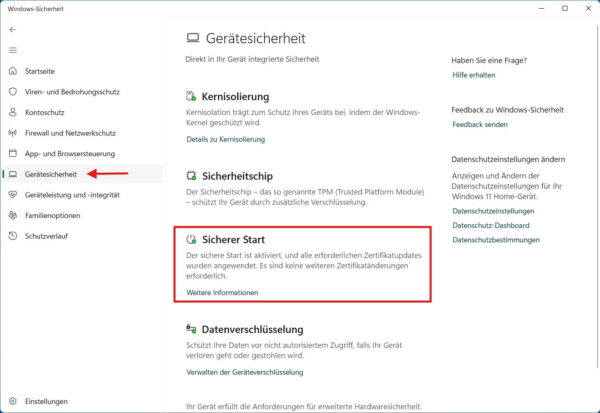
Task: Open the Kontoschutz section
Action: (44, 113)
